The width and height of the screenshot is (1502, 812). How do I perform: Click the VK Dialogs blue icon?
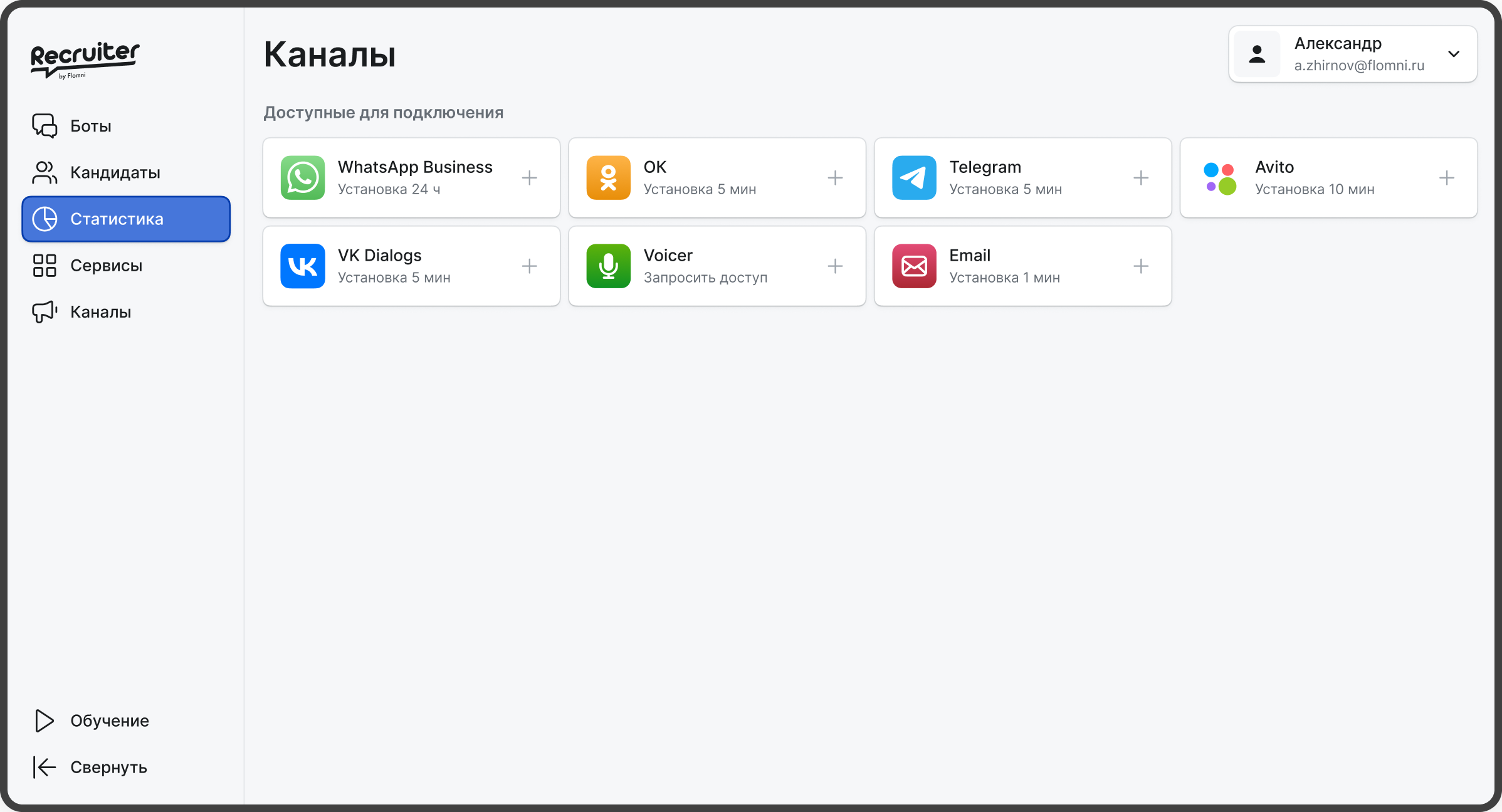303,266
